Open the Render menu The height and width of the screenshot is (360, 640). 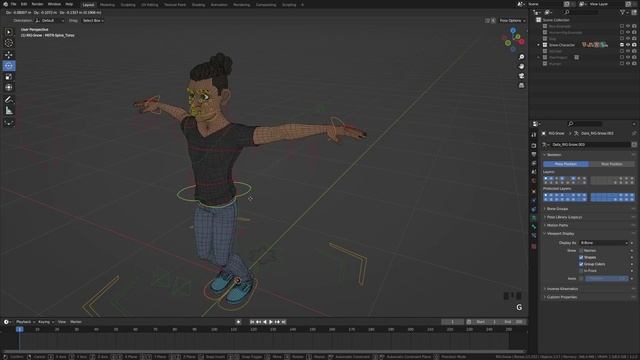click(37, 4)
